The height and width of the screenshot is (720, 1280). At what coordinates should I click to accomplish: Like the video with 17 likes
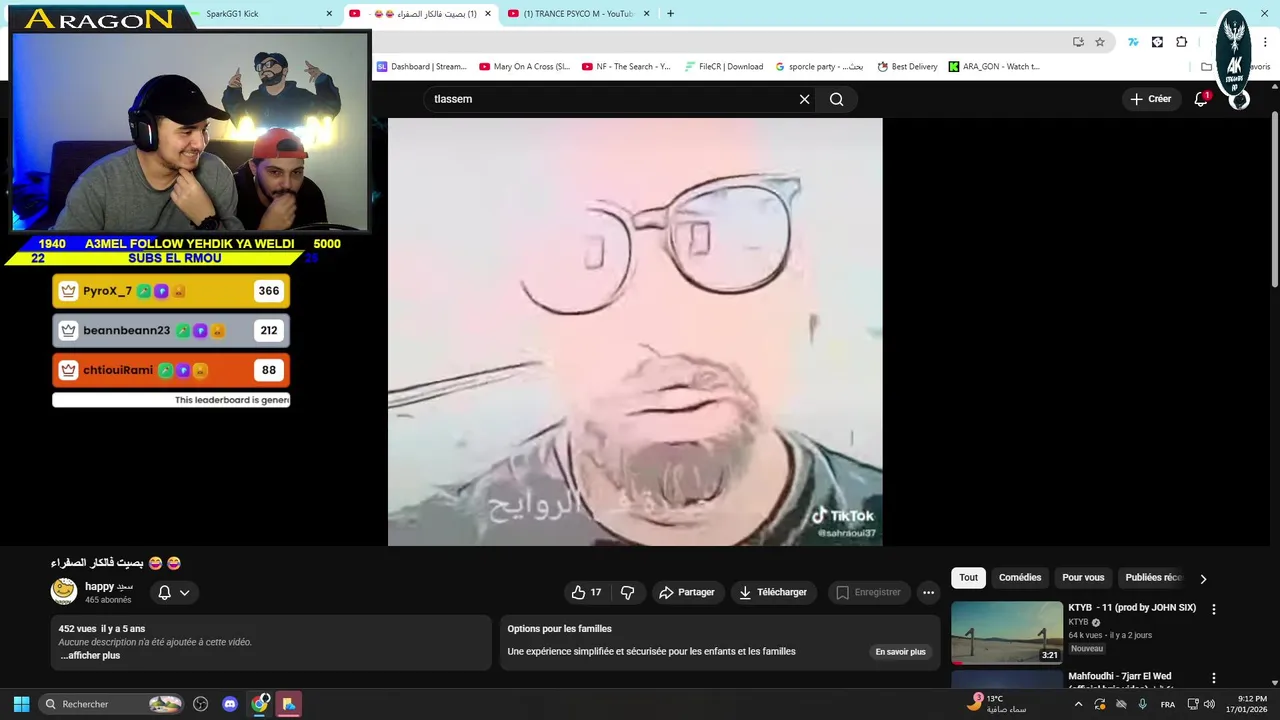586,592
